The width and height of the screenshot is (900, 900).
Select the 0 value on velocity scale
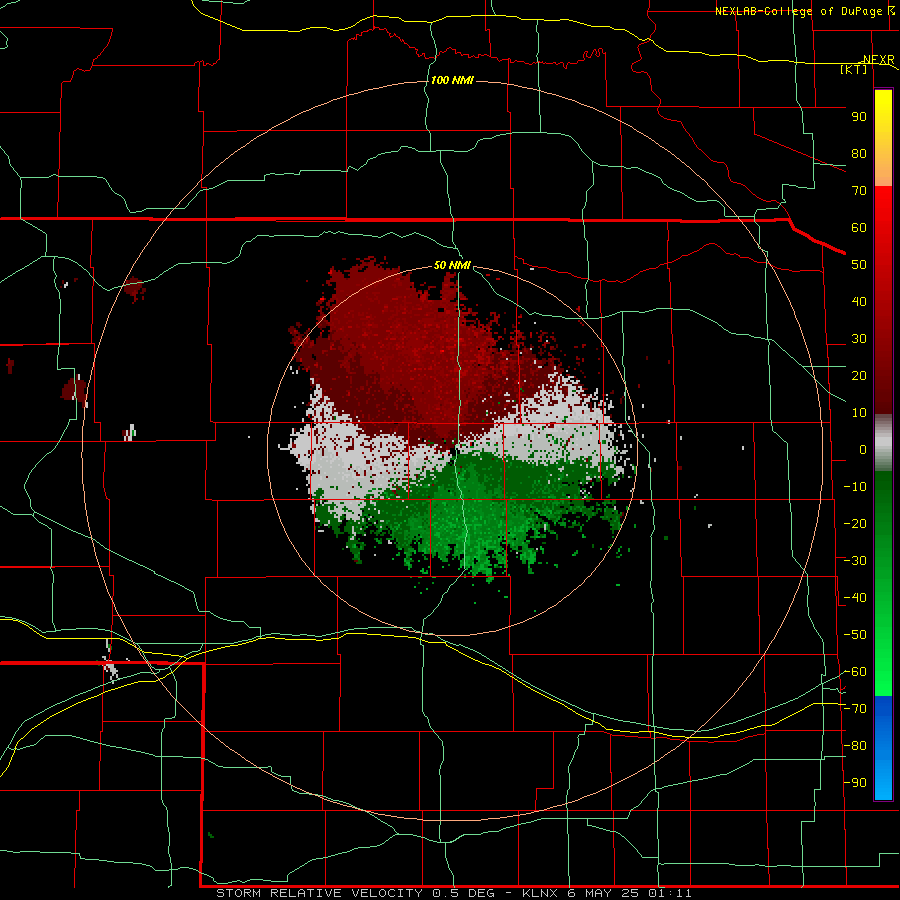tap(863, 450)
